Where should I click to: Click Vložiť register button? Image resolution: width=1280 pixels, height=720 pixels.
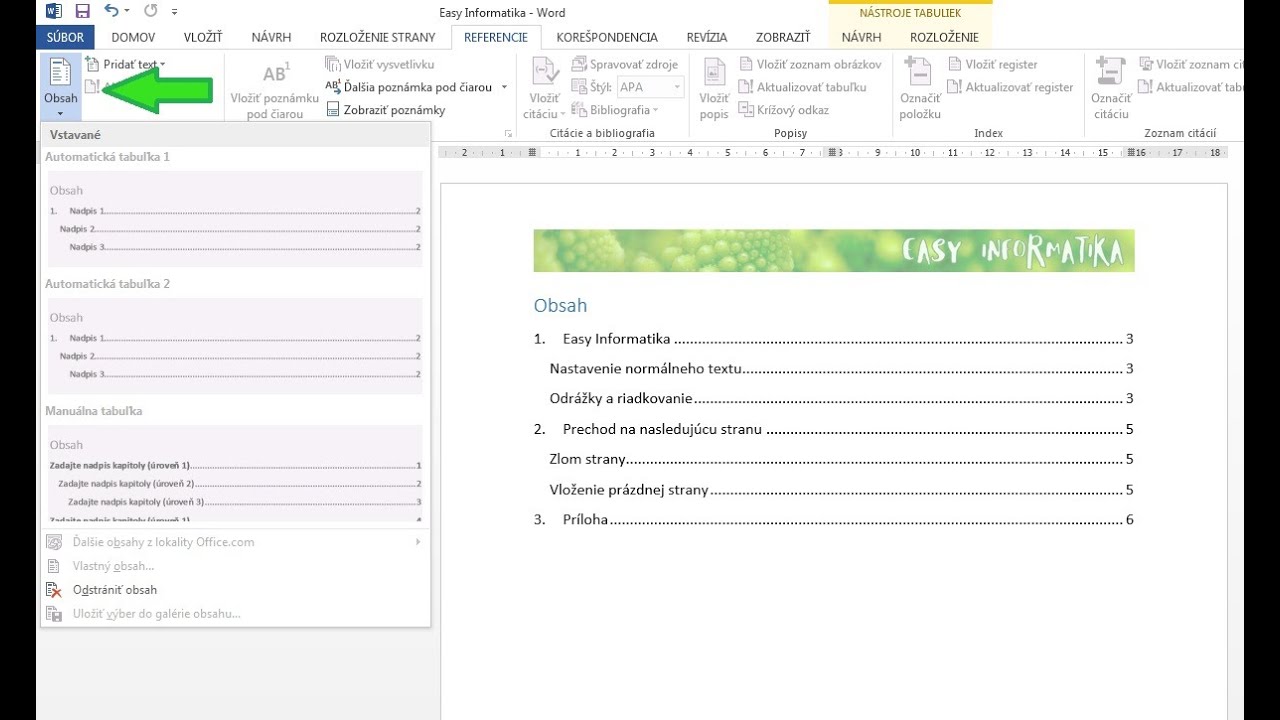(993, 64)
